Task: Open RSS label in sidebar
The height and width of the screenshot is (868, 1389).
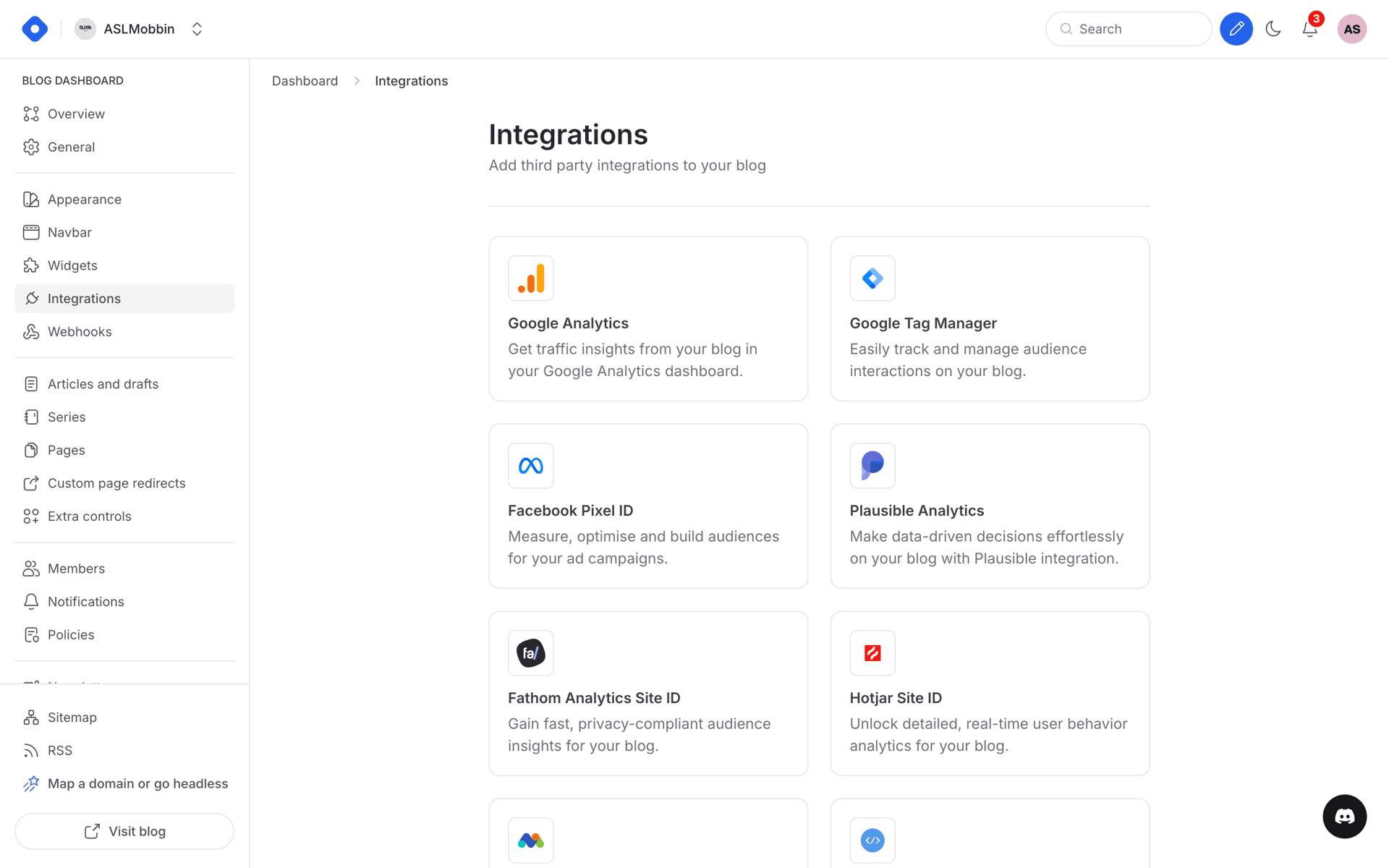Action: pyautogui.click(x=60, y=751)
